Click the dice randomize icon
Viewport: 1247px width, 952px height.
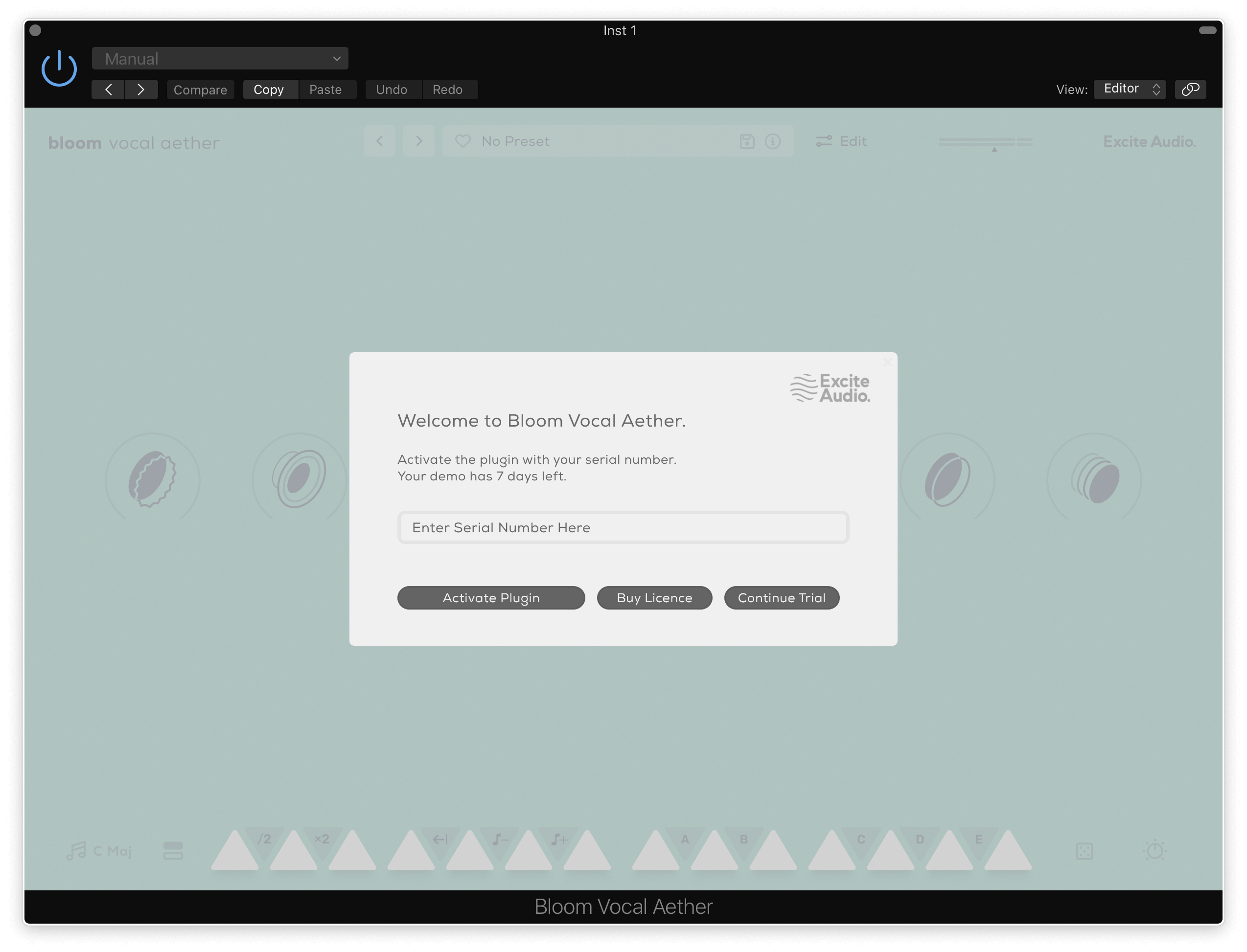click(1084, 851)
